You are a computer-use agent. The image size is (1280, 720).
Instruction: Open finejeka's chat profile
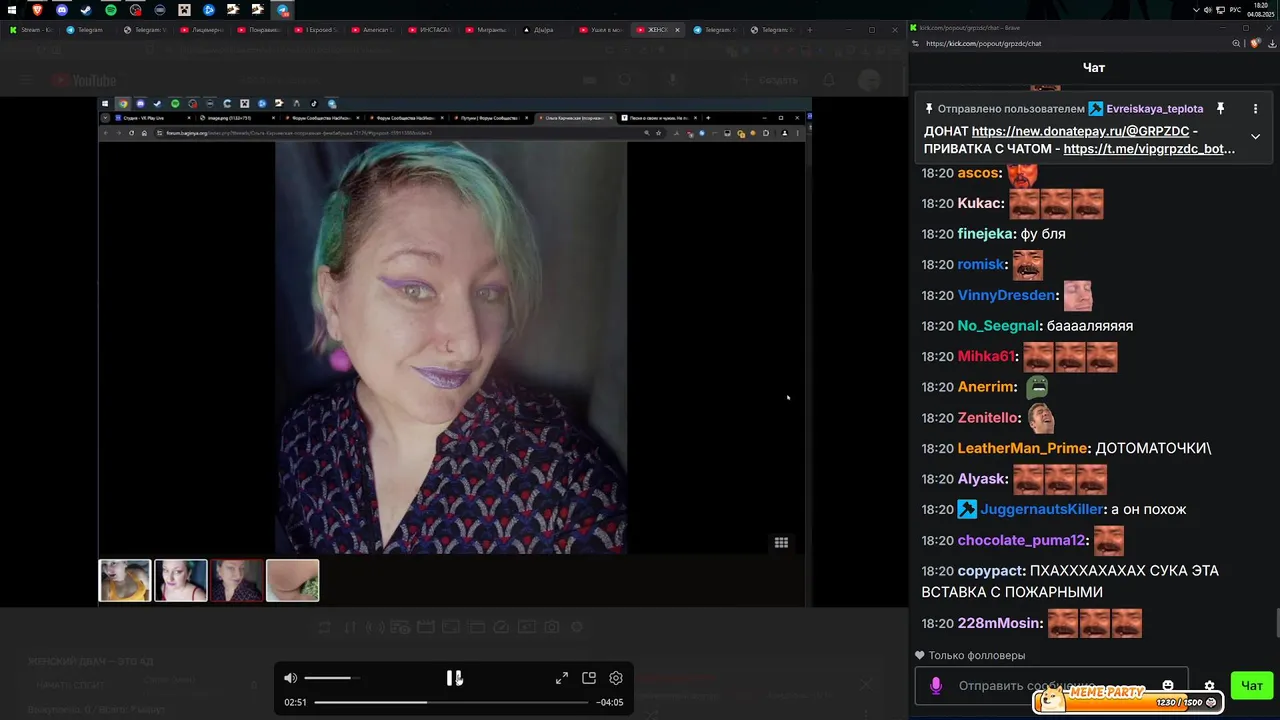[x=985, y=234]
